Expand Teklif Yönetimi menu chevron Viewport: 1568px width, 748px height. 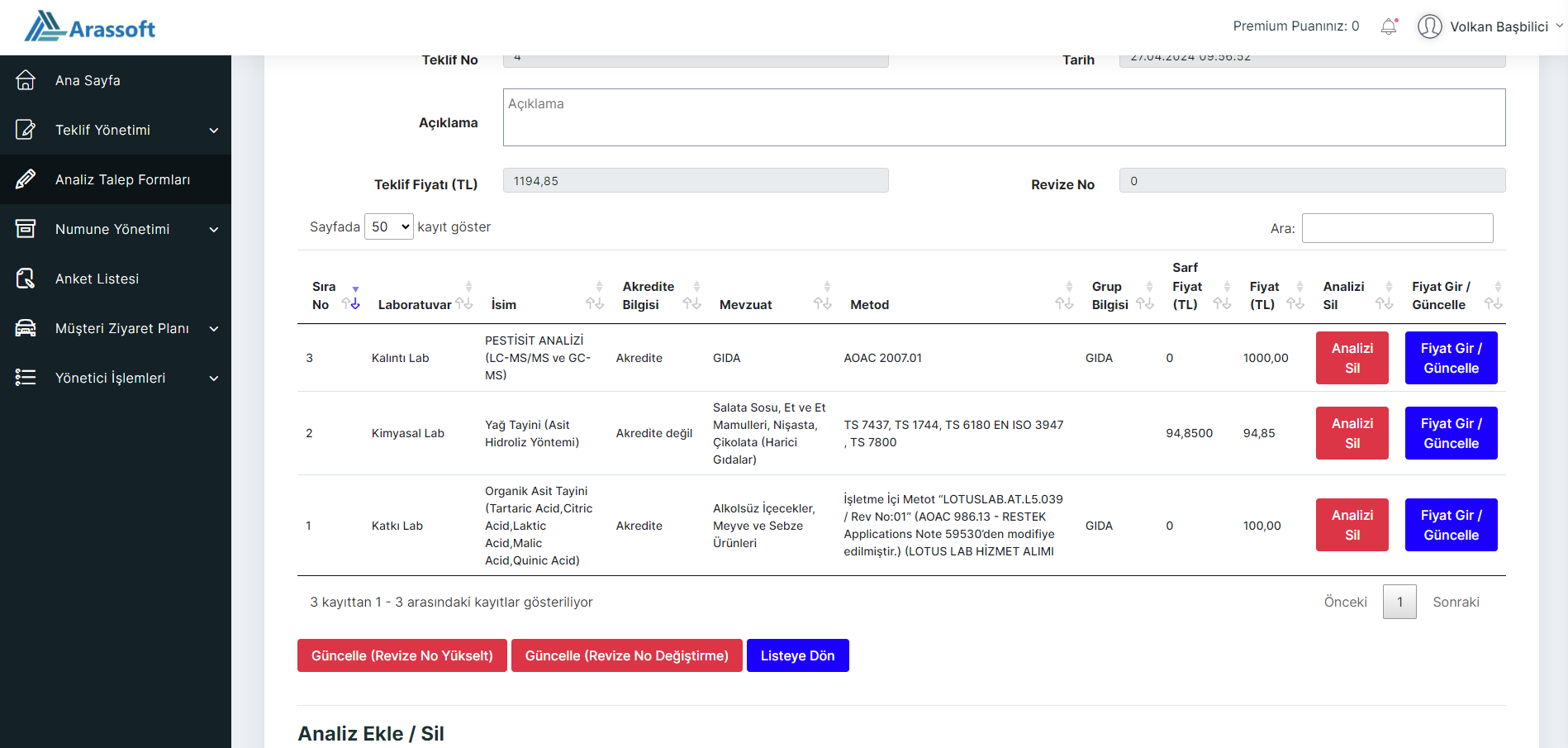click(214, 131)
